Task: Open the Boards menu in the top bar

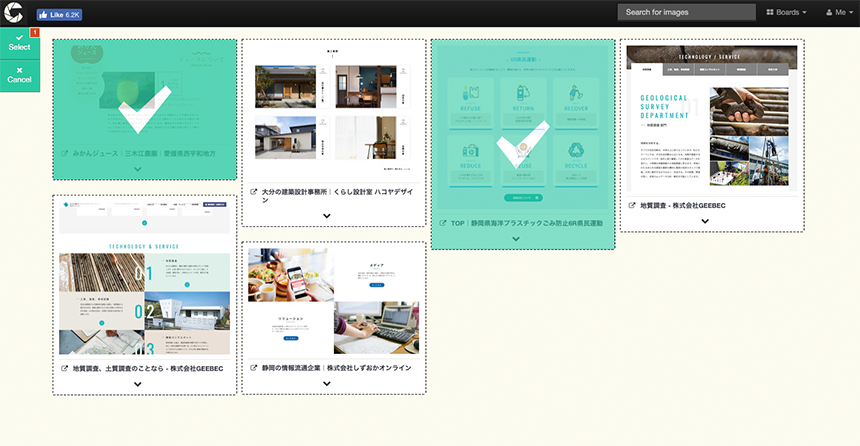Action: point(786,12)
